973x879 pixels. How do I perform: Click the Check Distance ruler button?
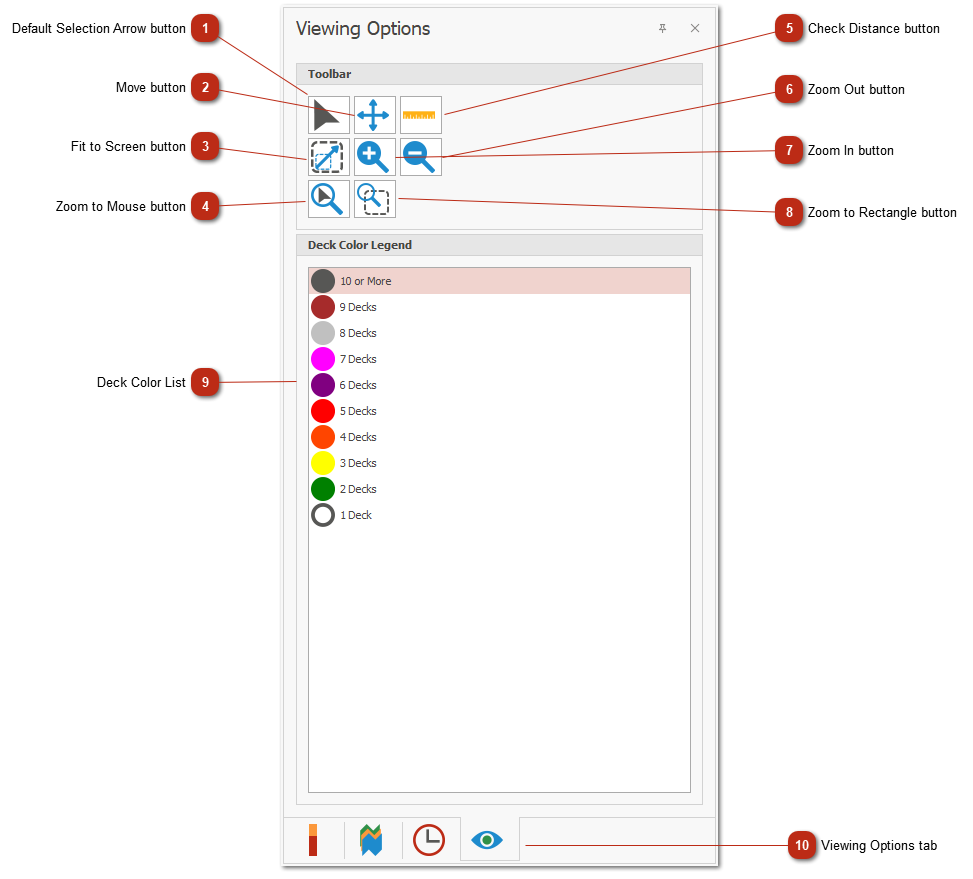pos(420,115)
